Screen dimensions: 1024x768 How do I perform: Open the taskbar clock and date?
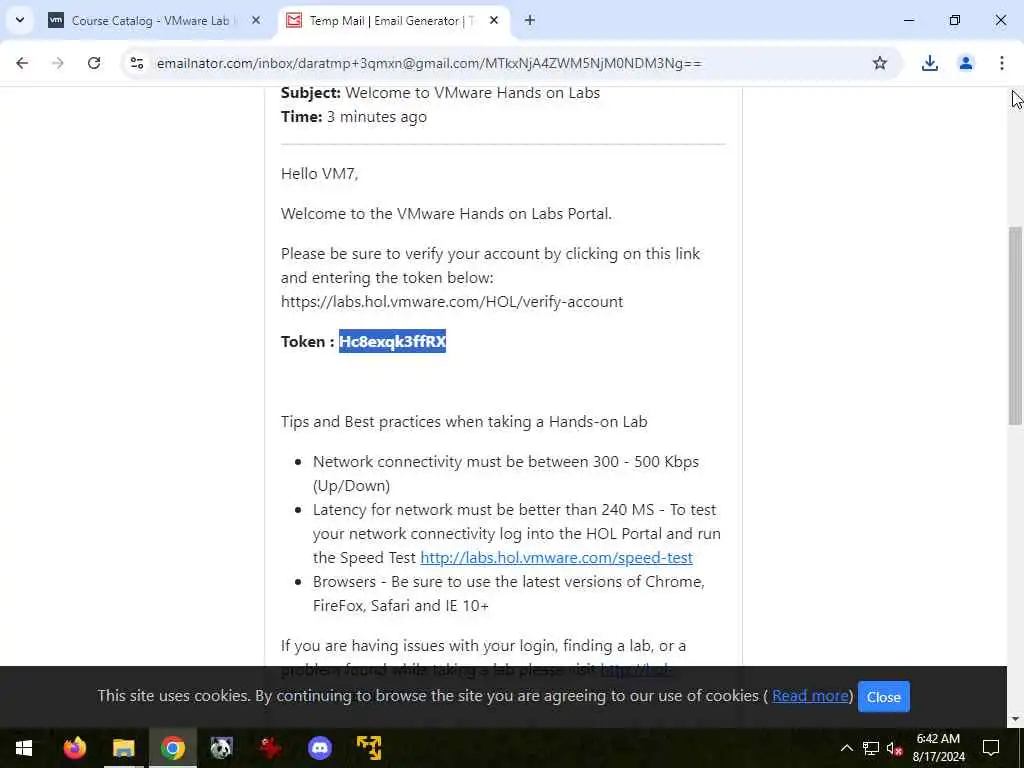click(938, 748)
